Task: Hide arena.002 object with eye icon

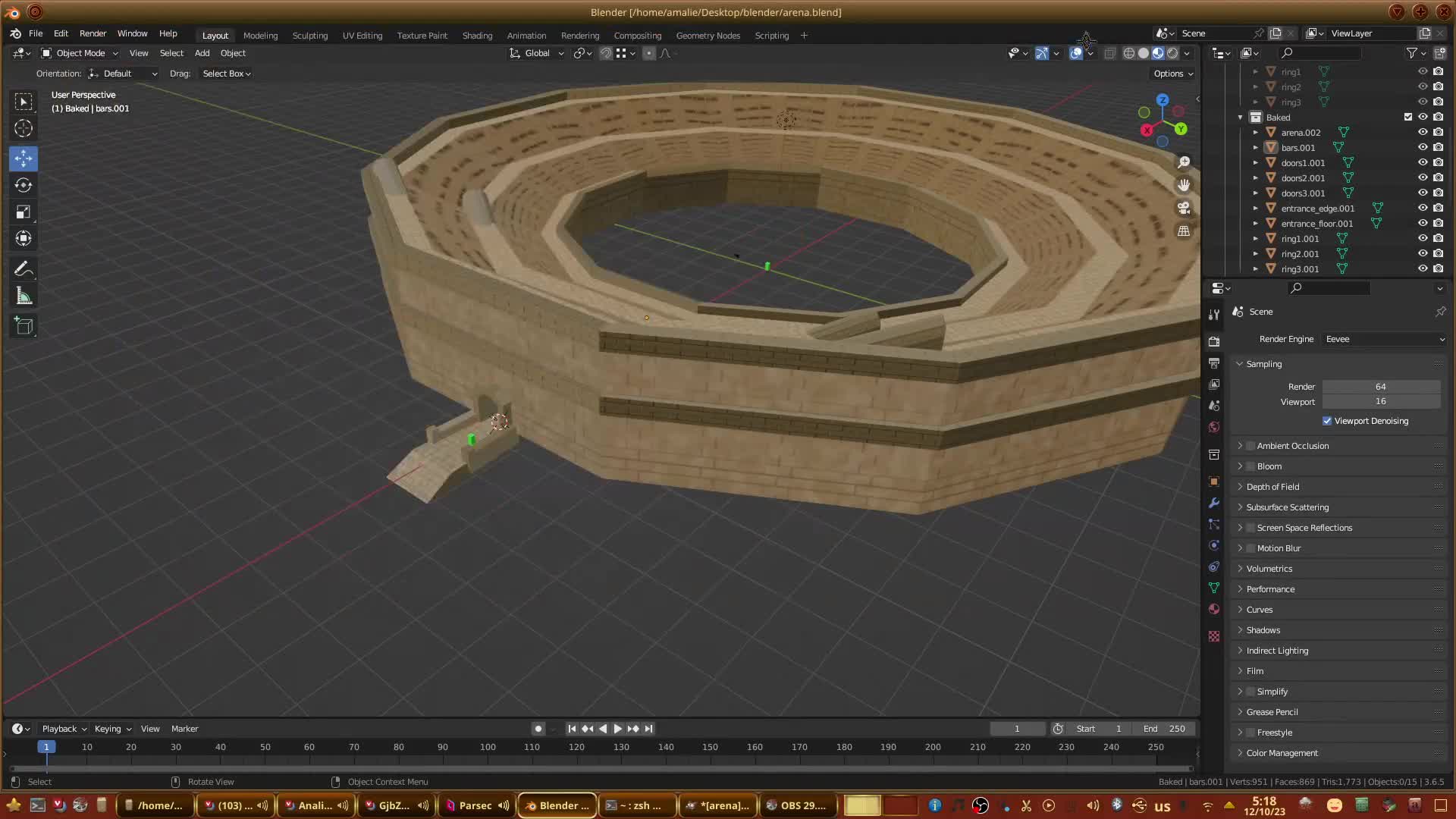Action: pyautogui.click(x=1423, y=132)
